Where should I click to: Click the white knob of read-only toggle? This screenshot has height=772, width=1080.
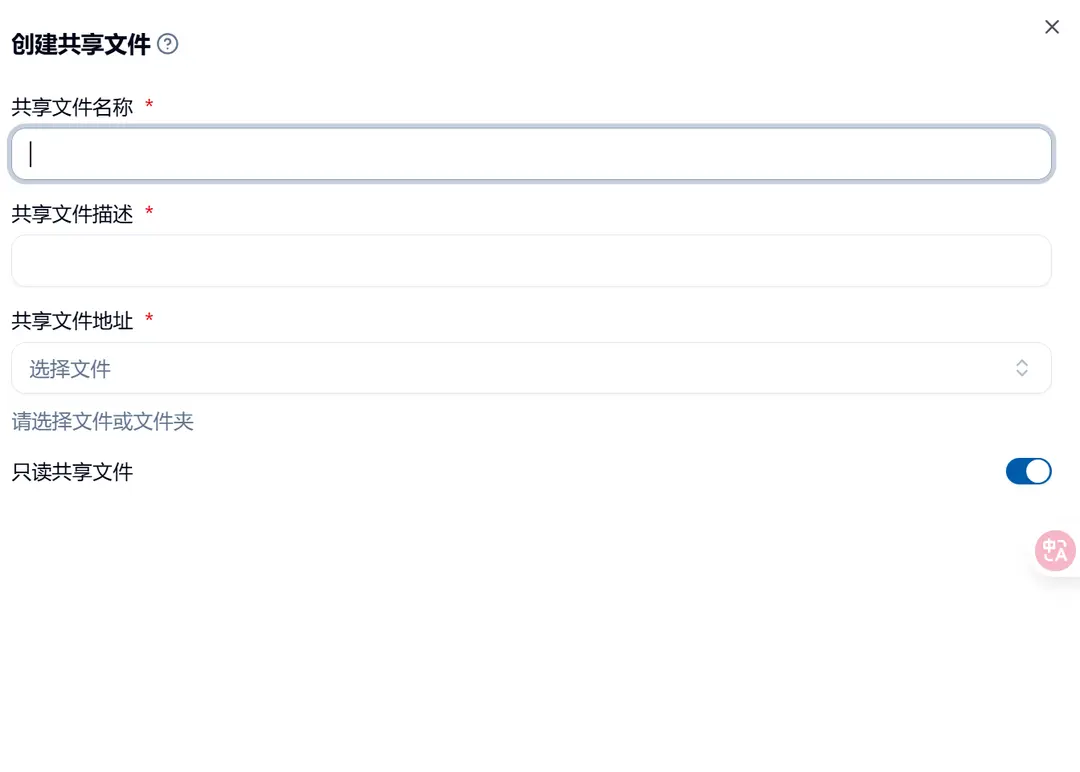point(1038,472)
